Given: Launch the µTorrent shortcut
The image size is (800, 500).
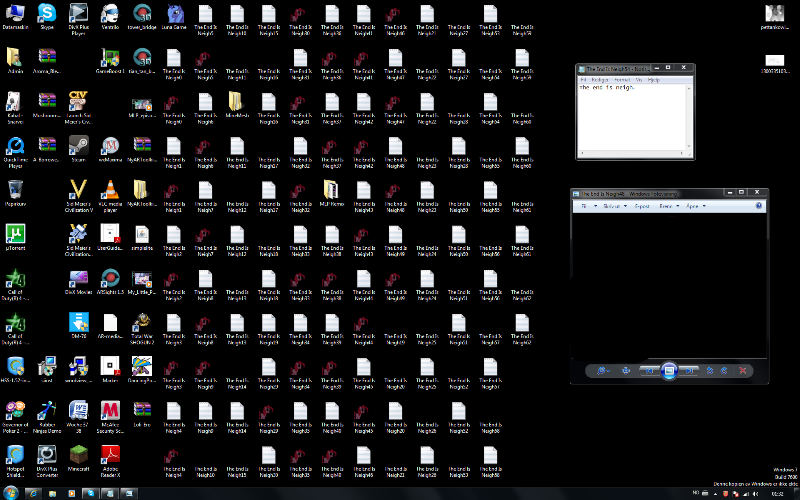Looking at the screenshot, I should tap(15, 237).
